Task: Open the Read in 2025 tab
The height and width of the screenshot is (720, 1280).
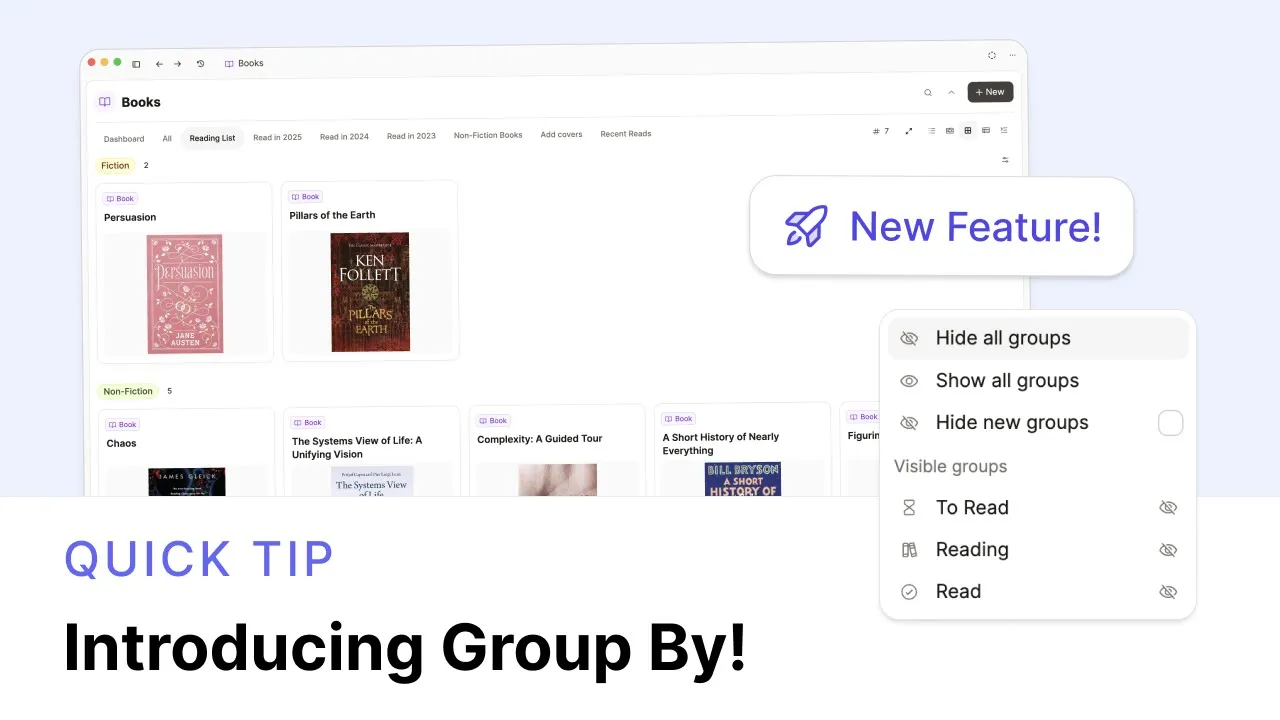Action: (x=277, y=137)
